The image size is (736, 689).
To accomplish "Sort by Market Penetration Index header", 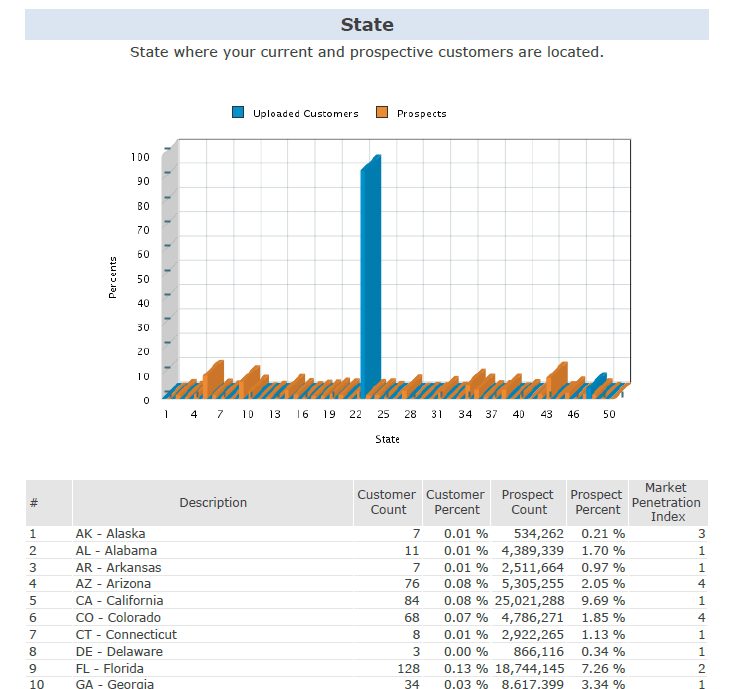I will [x=667, y=502].
